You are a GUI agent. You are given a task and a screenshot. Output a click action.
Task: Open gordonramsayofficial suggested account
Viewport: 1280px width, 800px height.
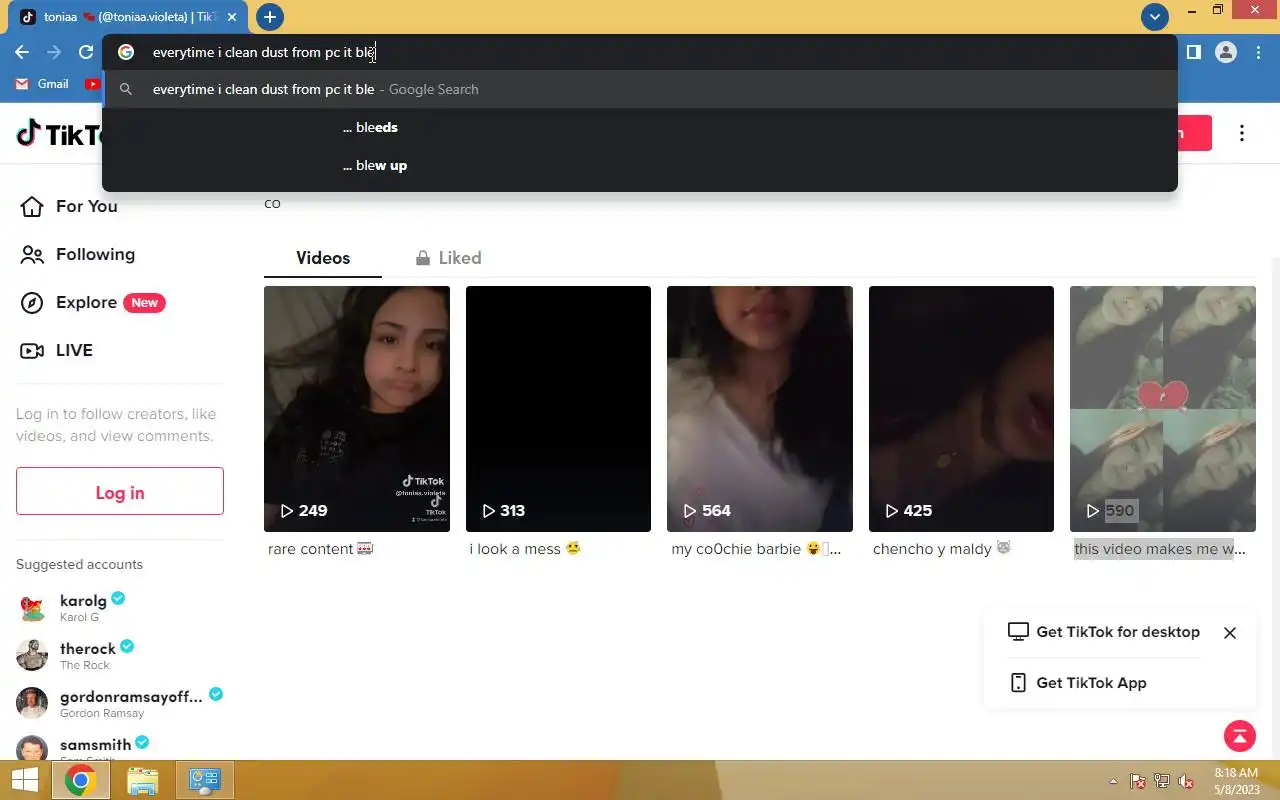pyautogui.click(x=120, y=703)
